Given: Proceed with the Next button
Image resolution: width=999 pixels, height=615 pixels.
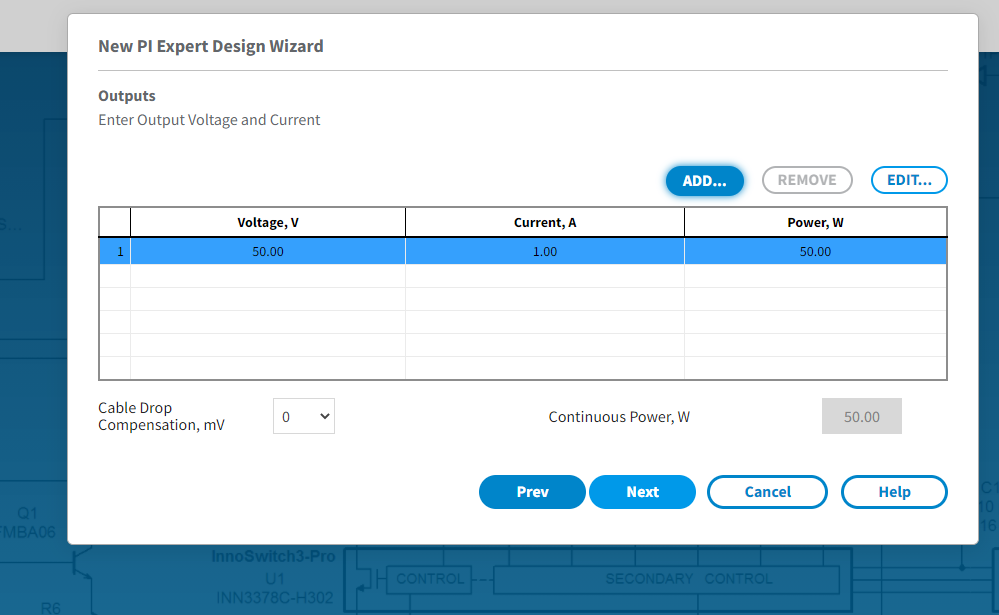Looking at the screenshot, I should (642, 492).
